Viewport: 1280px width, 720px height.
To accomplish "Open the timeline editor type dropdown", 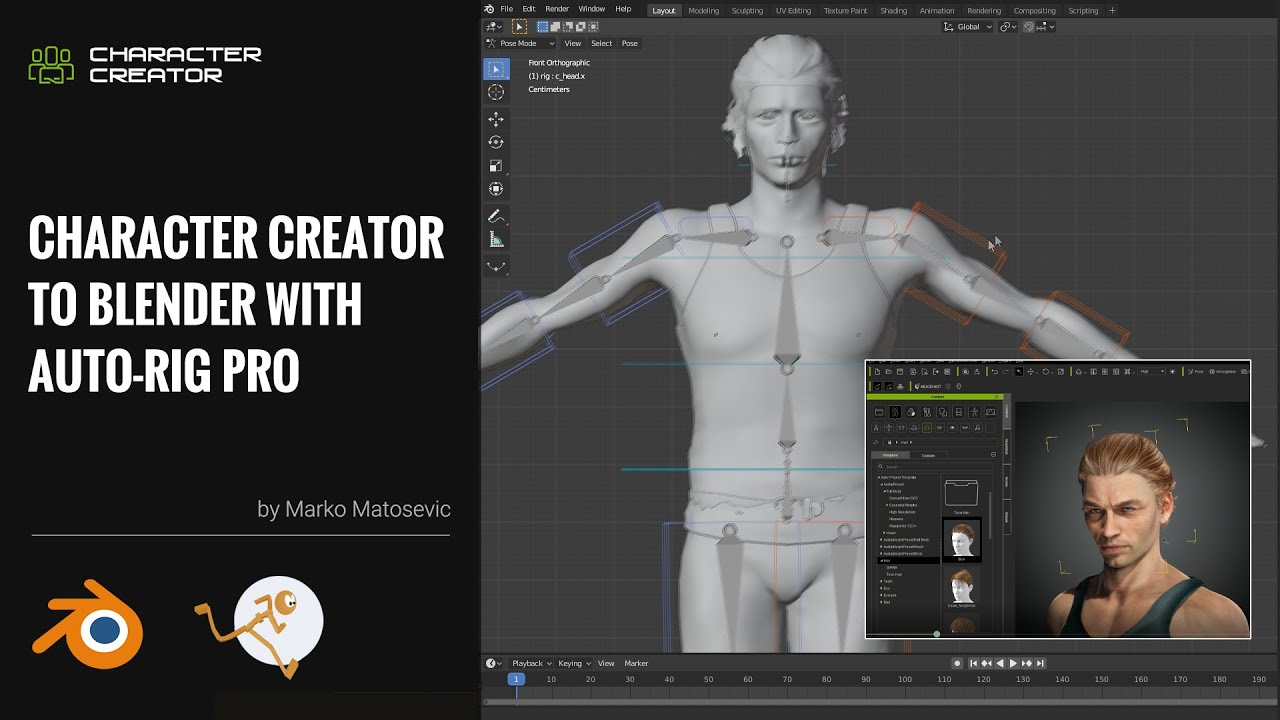I will 494,663.
